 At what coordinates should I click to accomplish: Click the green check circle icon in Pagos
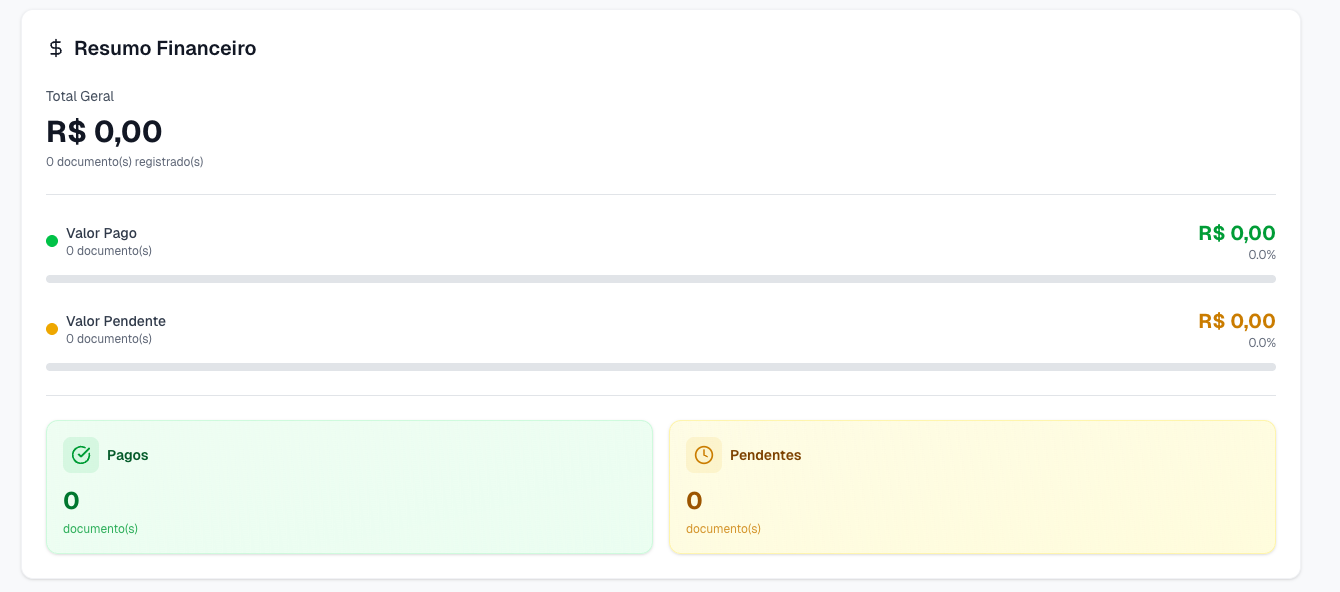81,455
